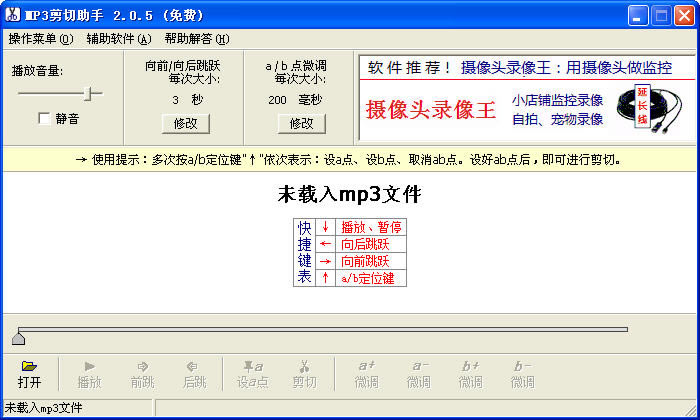Click the playback progress track bar
Viewport: 700px width, 420px height.
[323, 329]
